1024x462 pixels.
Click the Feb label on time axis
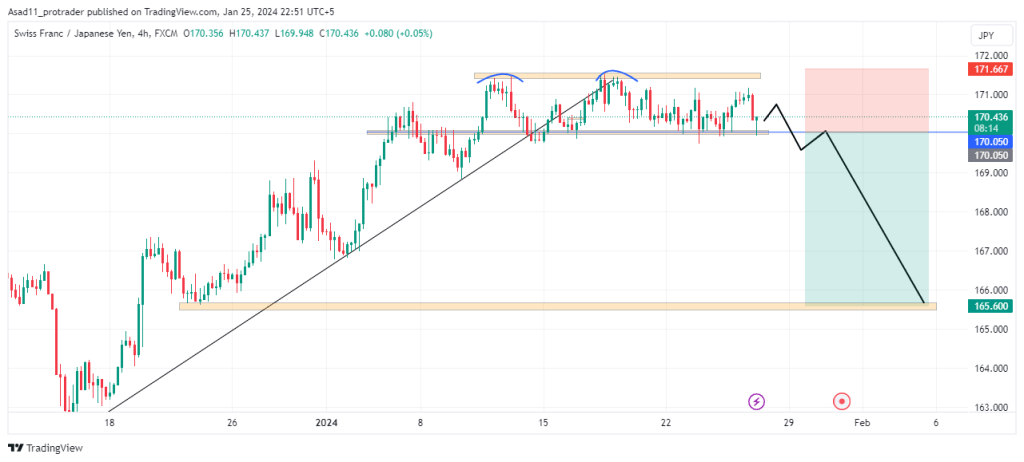click(861, 423)
